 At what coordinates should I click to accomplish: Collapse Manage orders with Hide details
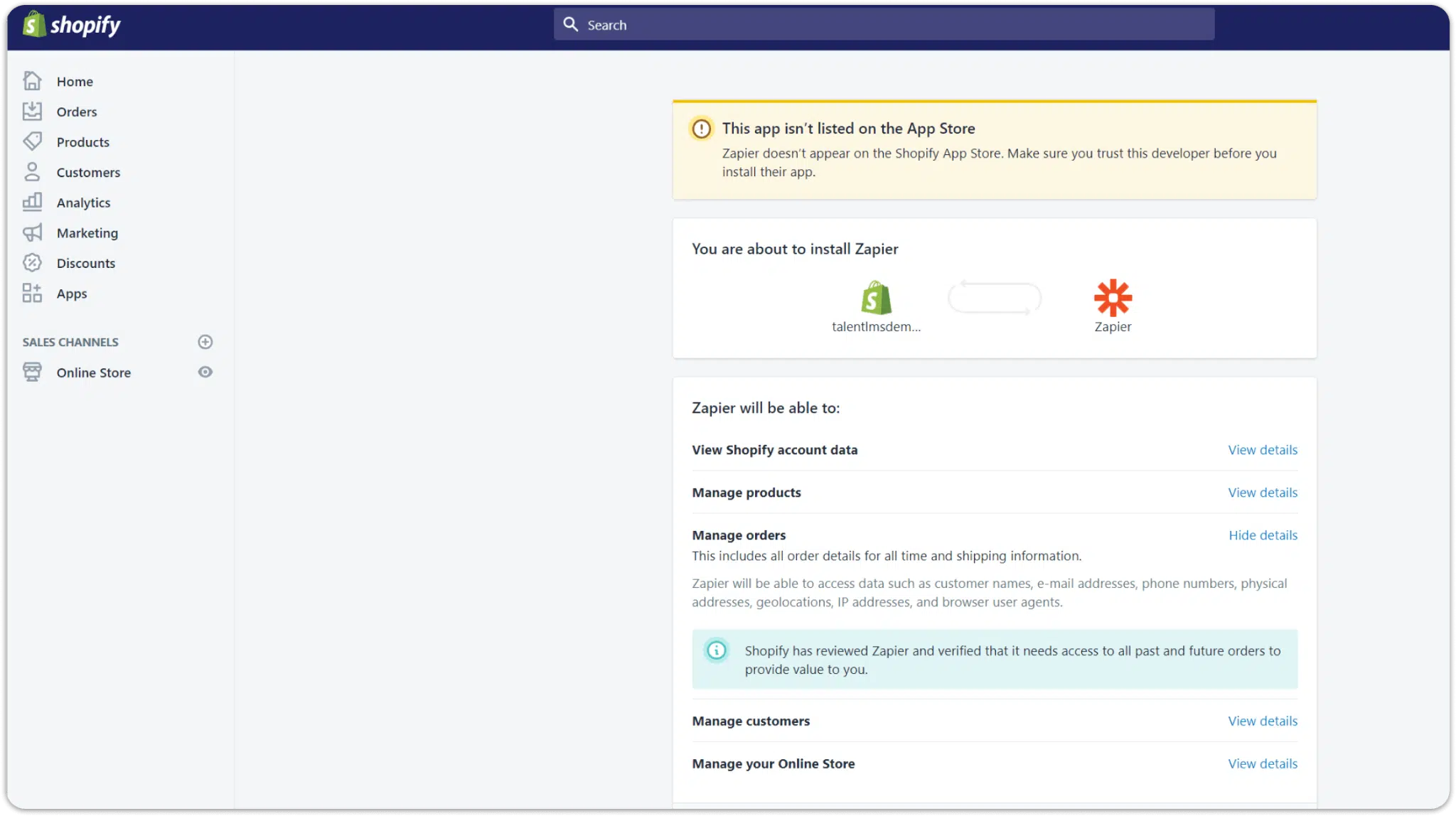[x=1263, y=535]
